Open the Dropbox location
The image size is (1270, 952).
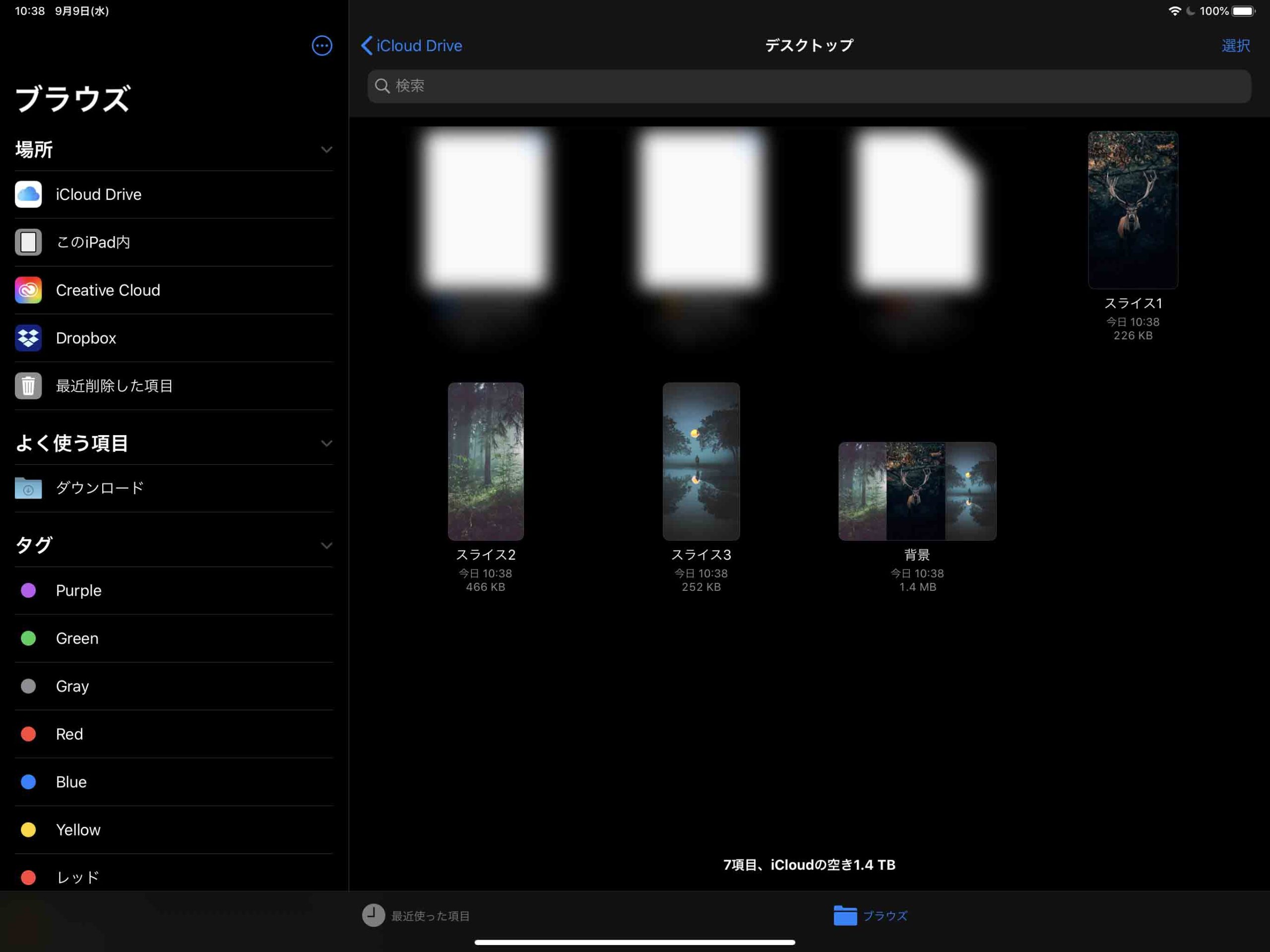(x=85, y=338)
